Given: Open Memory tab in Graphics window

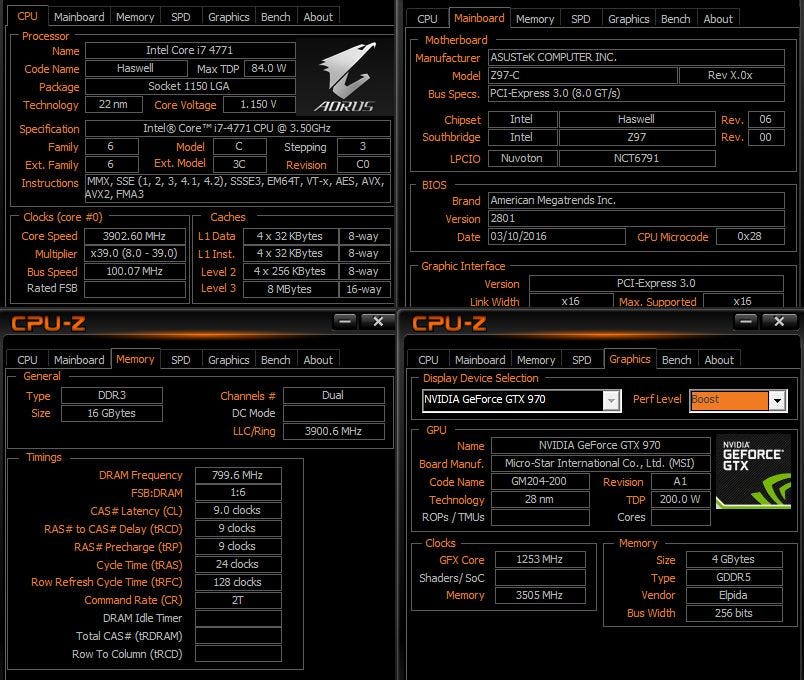Looking at the screenshot, I should (x=536, y=360).
